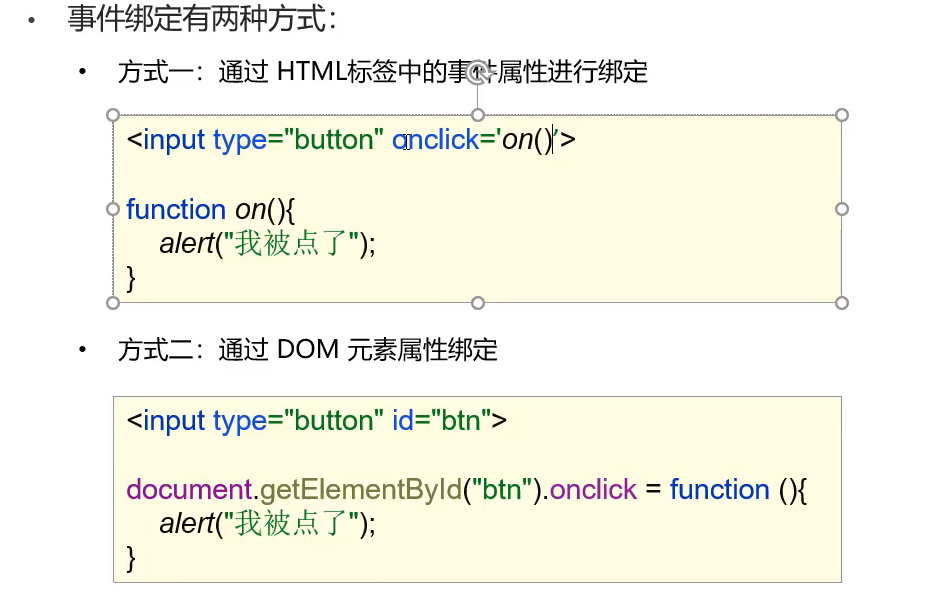Click the id="btn" input tag line
The height and width of the screenshot is (595, 950).
[316, 421]
